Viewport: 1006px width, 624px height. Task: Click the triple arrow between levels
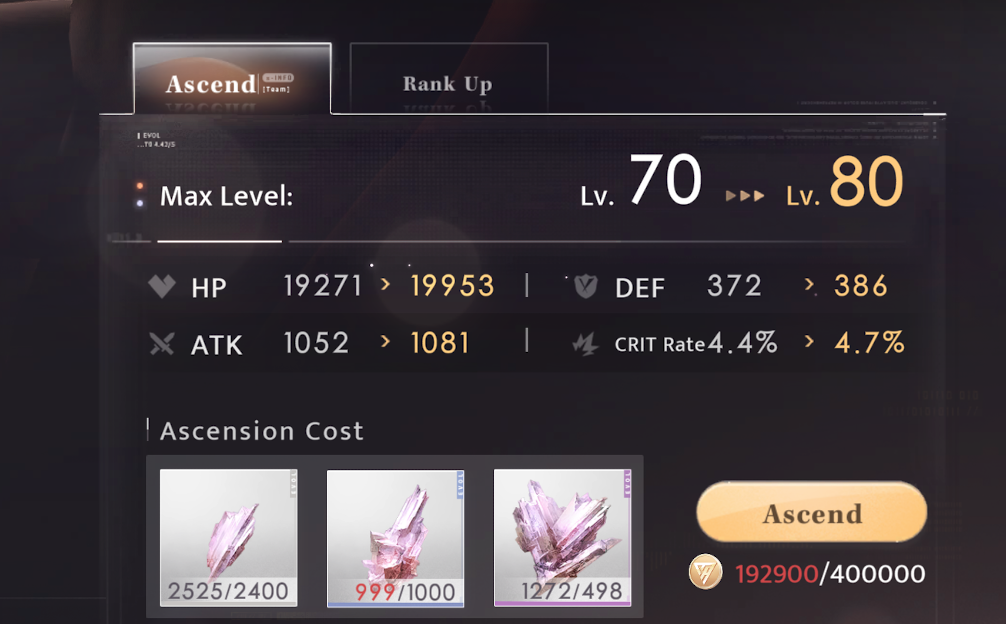click(x=745, y=196)
